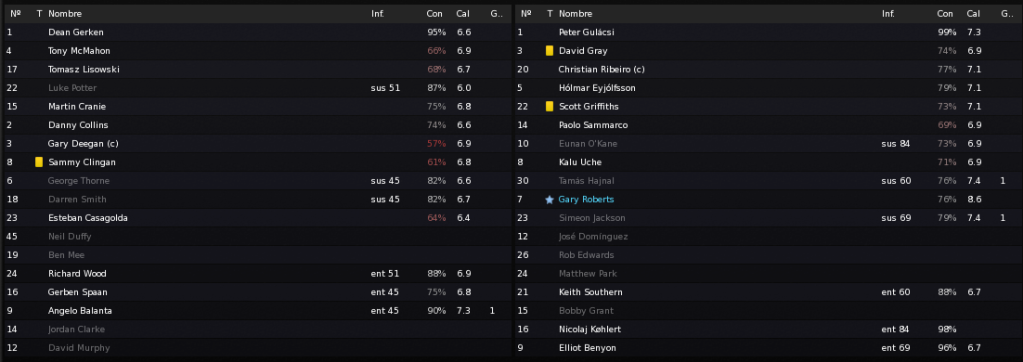
Task: Select Christian Ribeiro captain row
Action: (x=767, y=69)
